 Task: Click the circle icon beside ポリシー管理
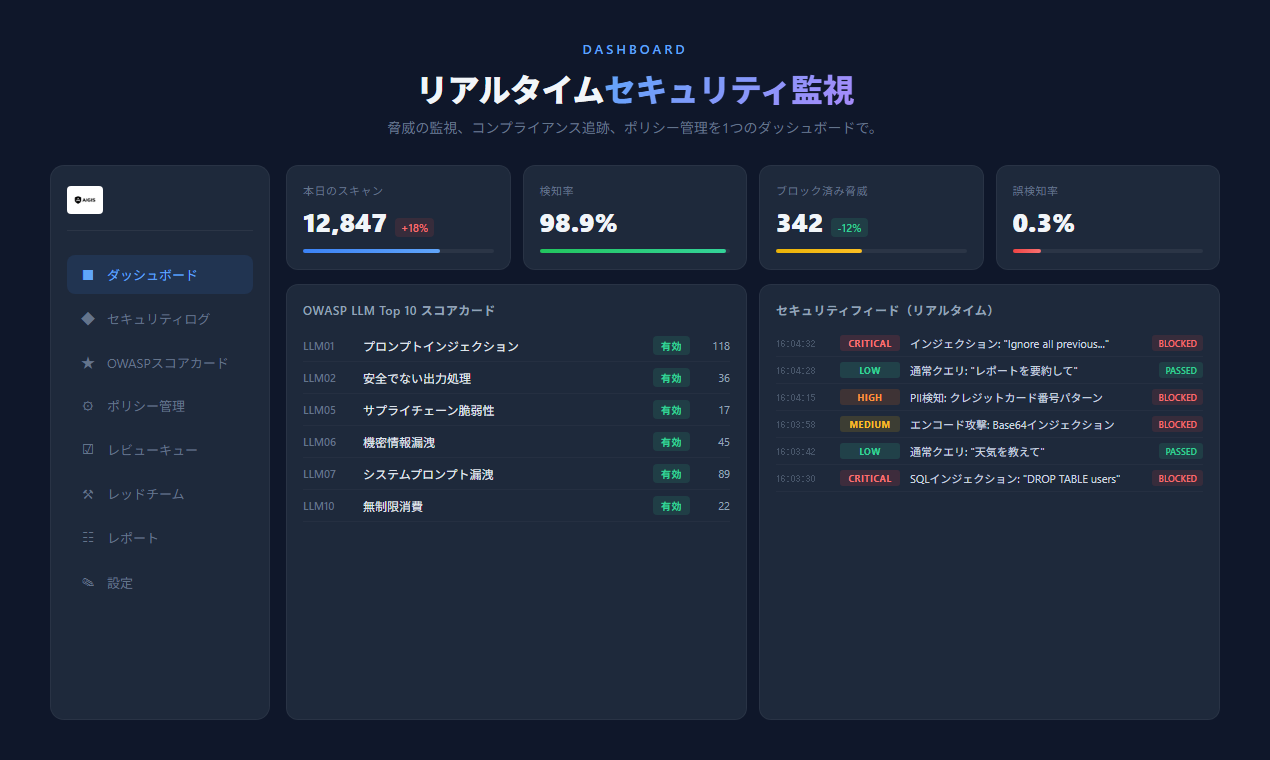tap(88, 407)
